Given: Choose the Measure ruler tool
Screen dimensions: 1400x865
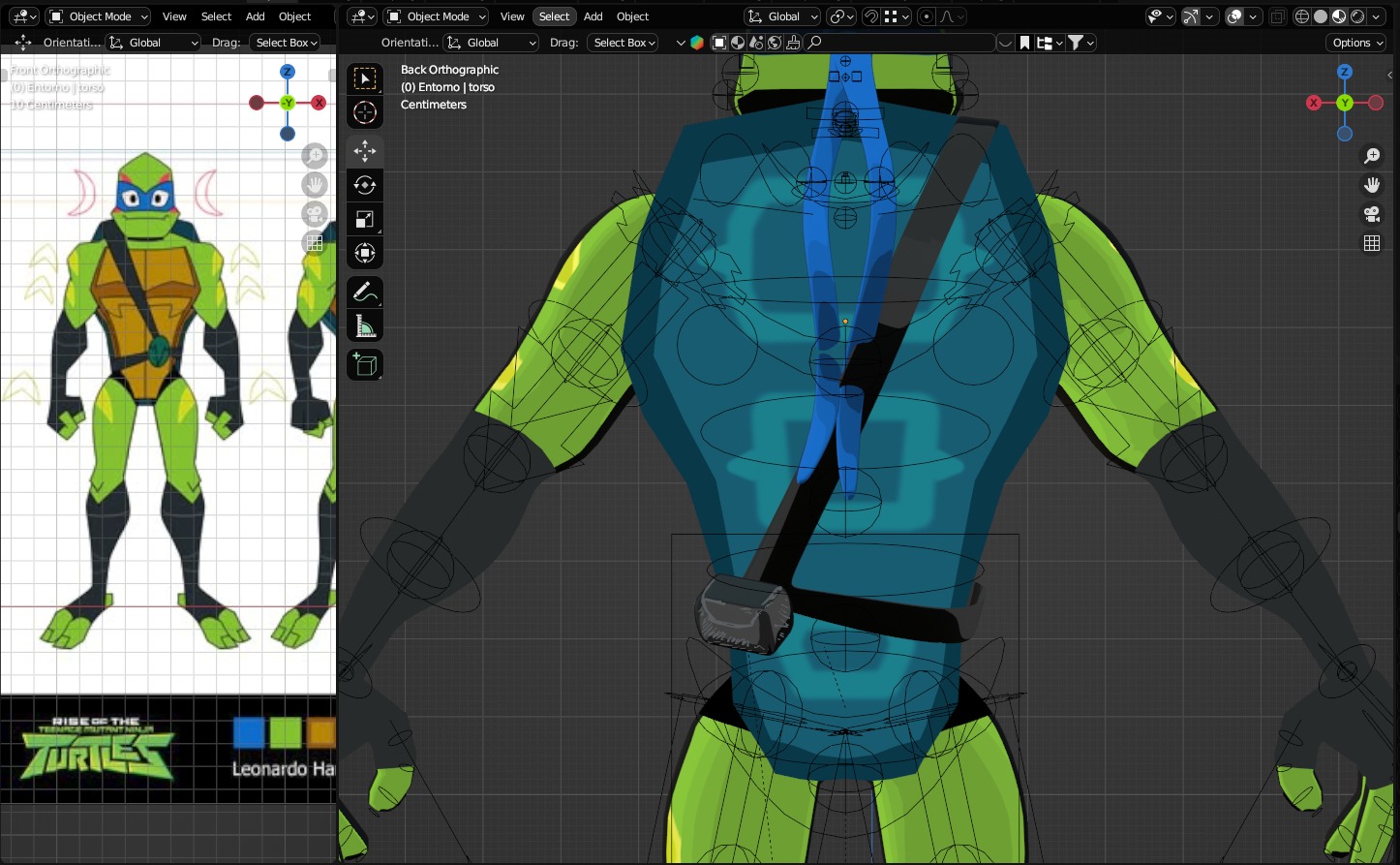Looking at the screenshot, I should (365, 326).
